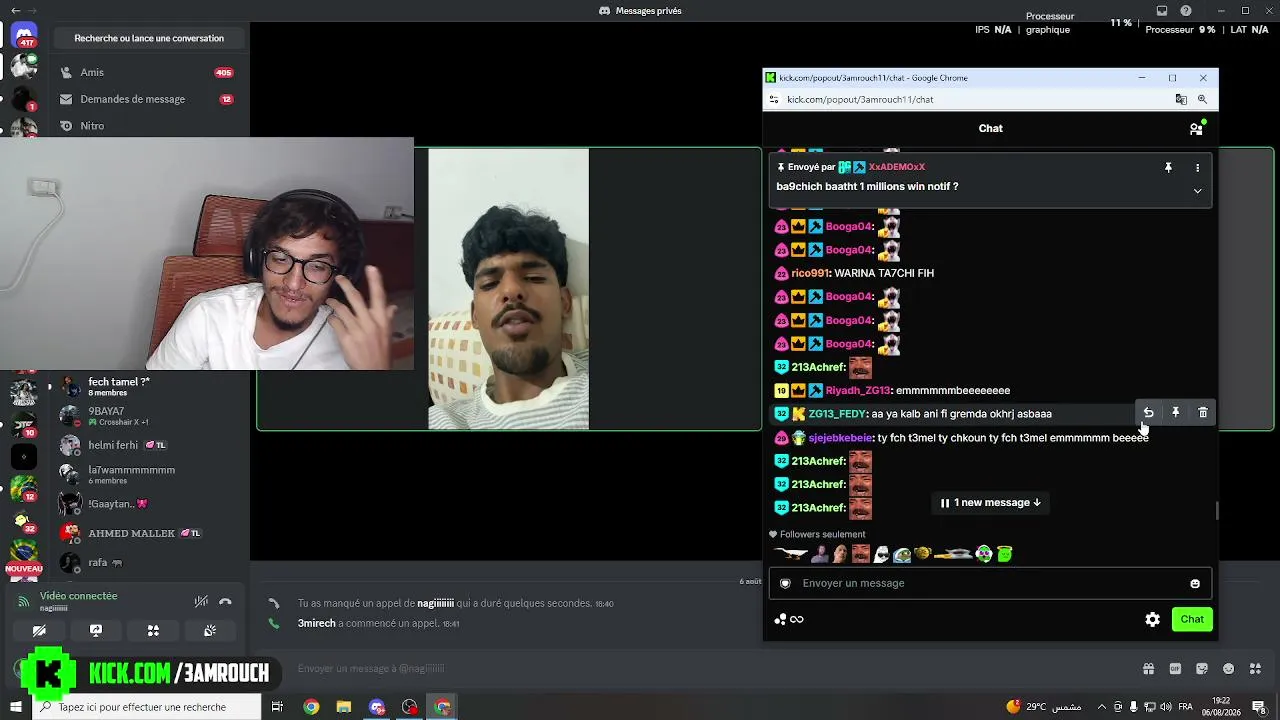Screen dimensions: 1280x720
Task: Open Discord direct messages home icon
Action: (x=24, y=36)
